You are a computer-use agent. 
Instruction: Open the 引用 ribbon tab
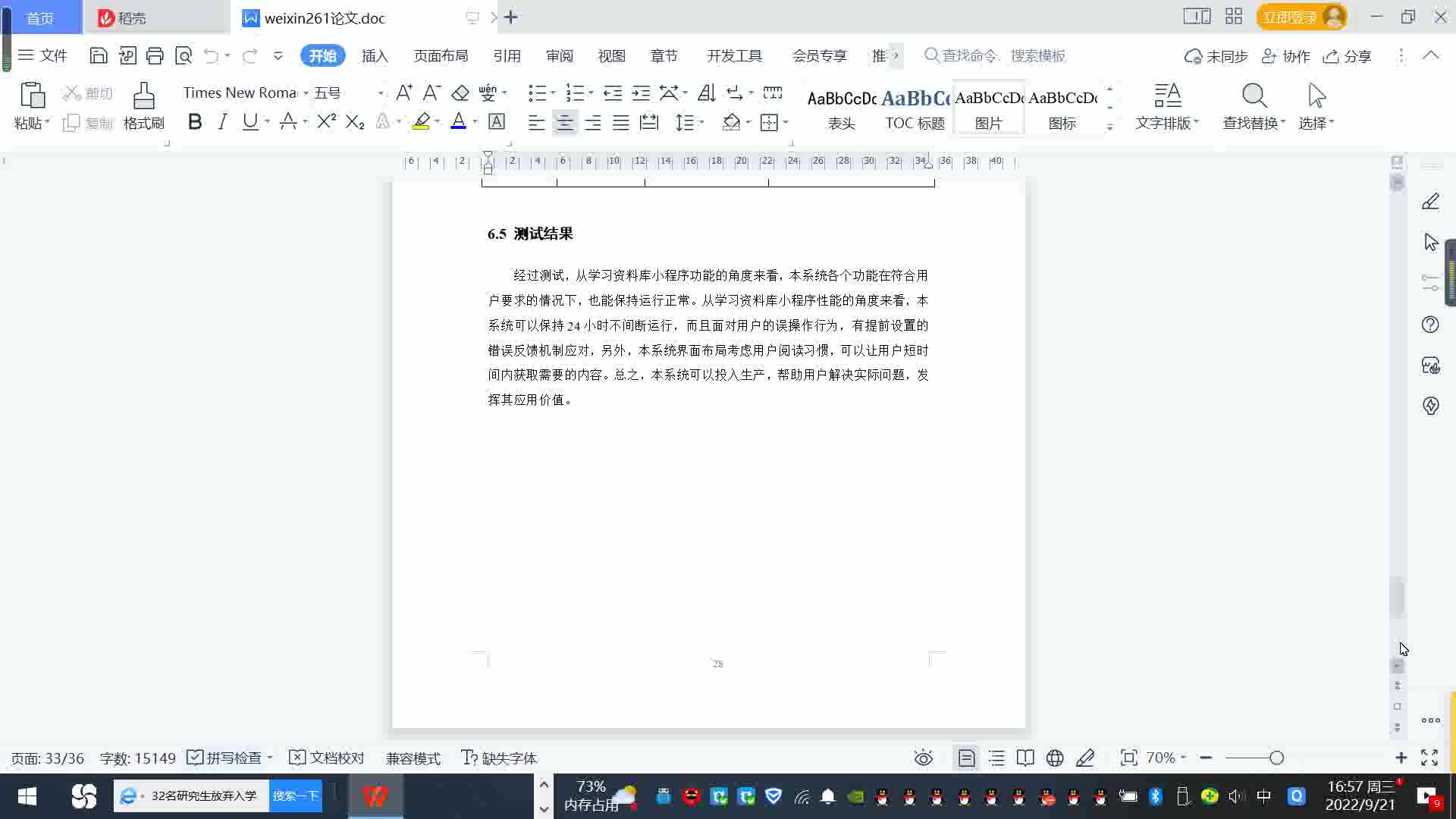coord(507,55)
